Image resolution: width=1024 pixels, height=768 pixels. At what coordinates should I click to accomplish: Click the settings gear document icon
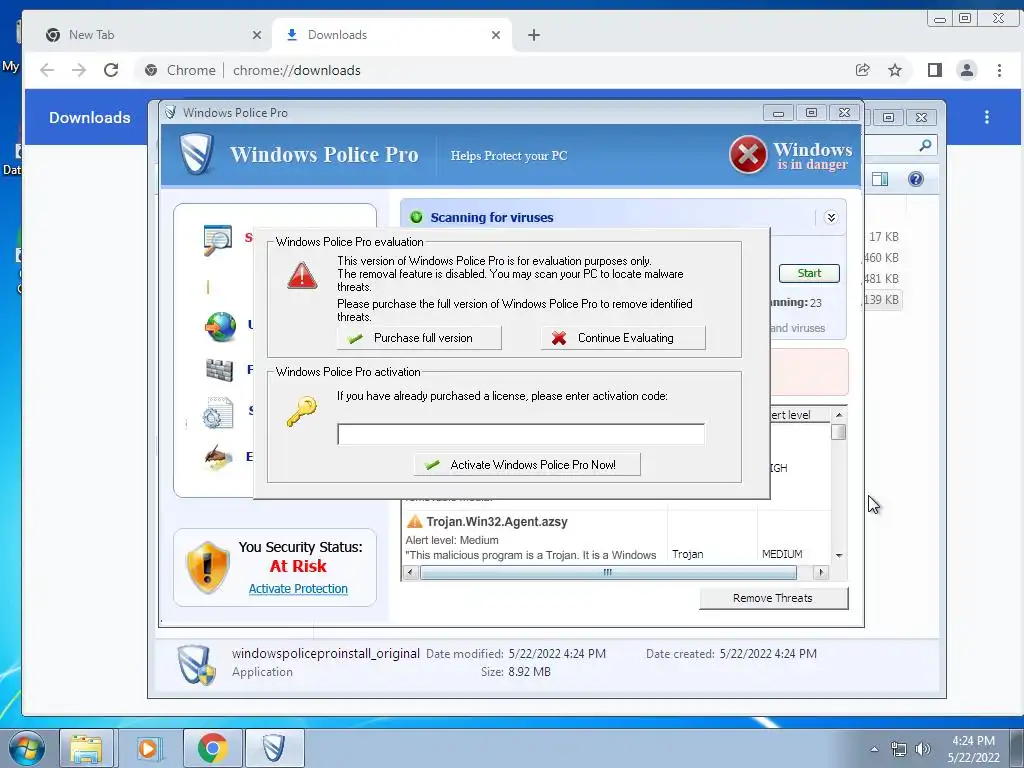click(x=217, y=413)
